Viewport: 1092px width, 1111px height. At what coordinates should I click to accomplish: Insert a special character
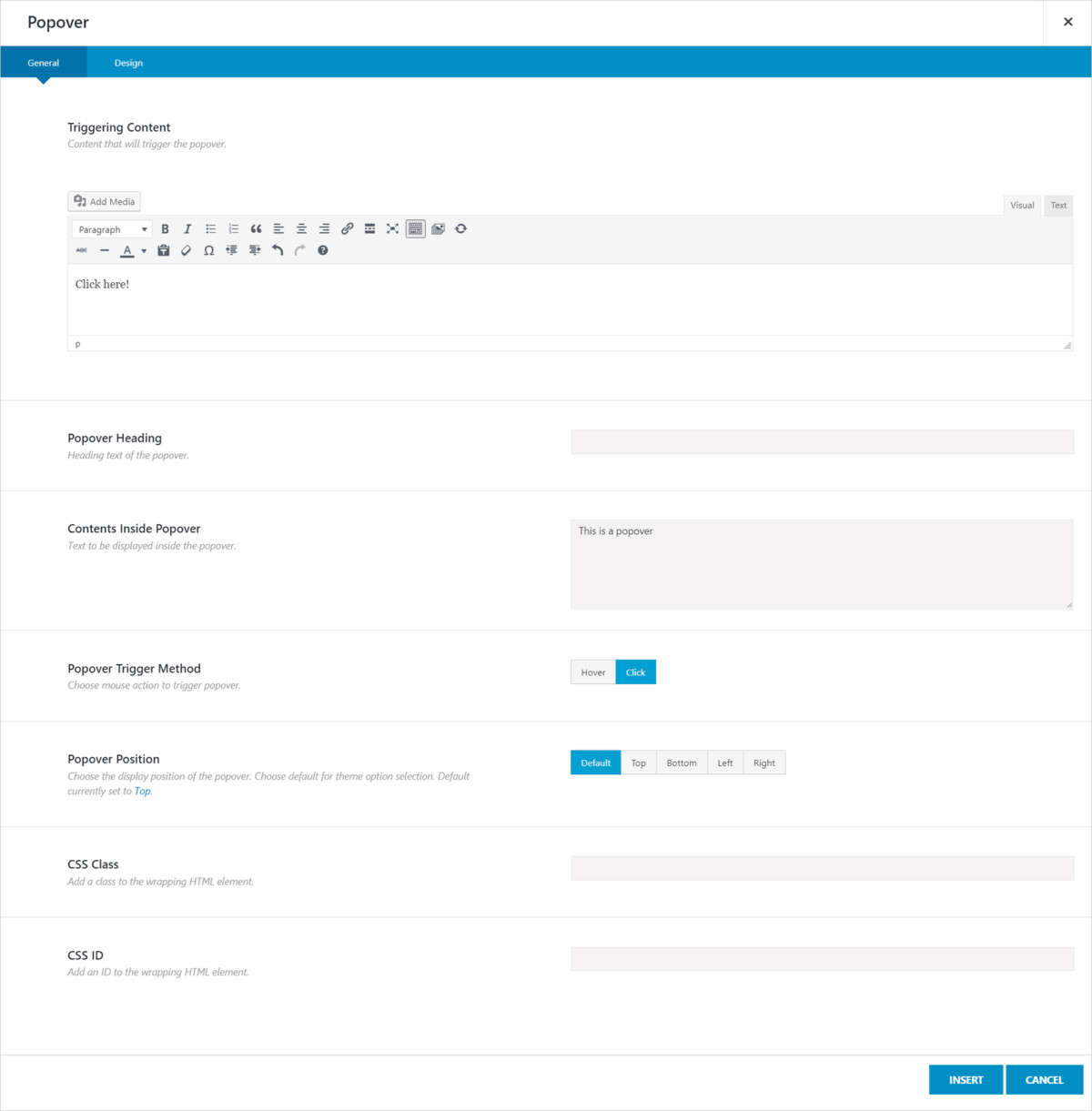[208, 250]
